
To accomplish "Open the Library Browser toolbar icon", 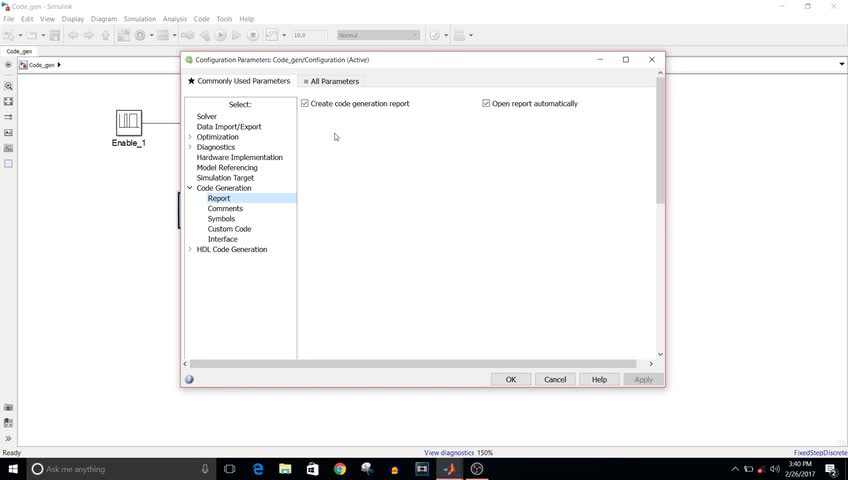I will [x=124, y=35].
